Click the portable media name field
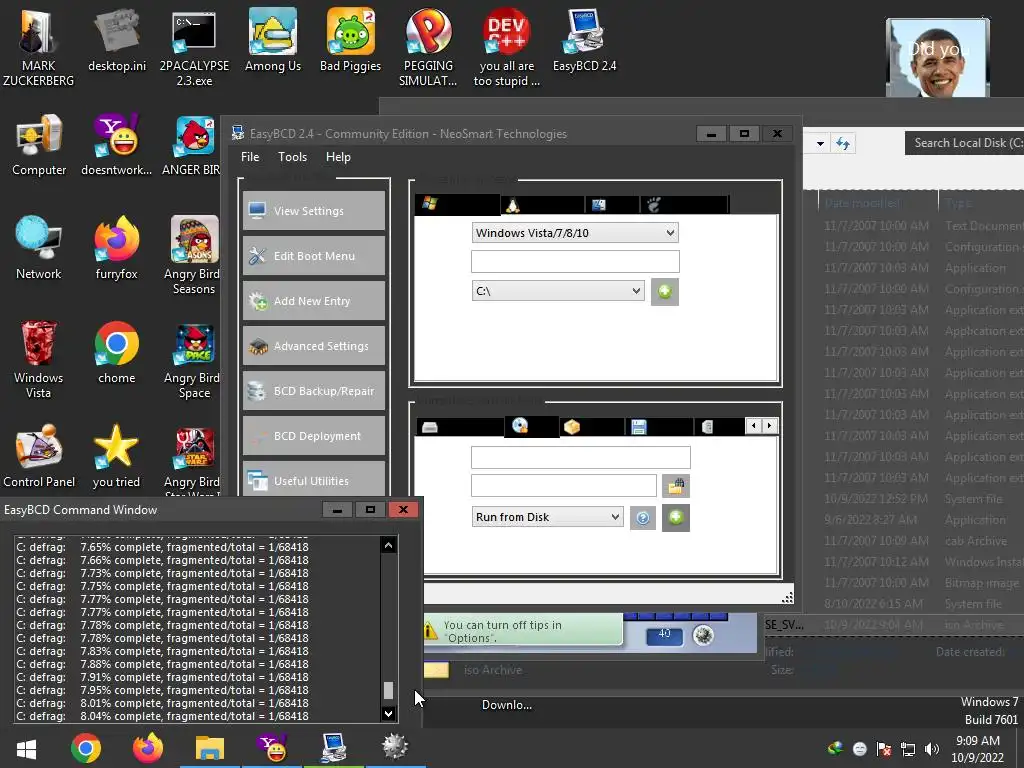This screenshot has width=1024, height=768. 581,457
